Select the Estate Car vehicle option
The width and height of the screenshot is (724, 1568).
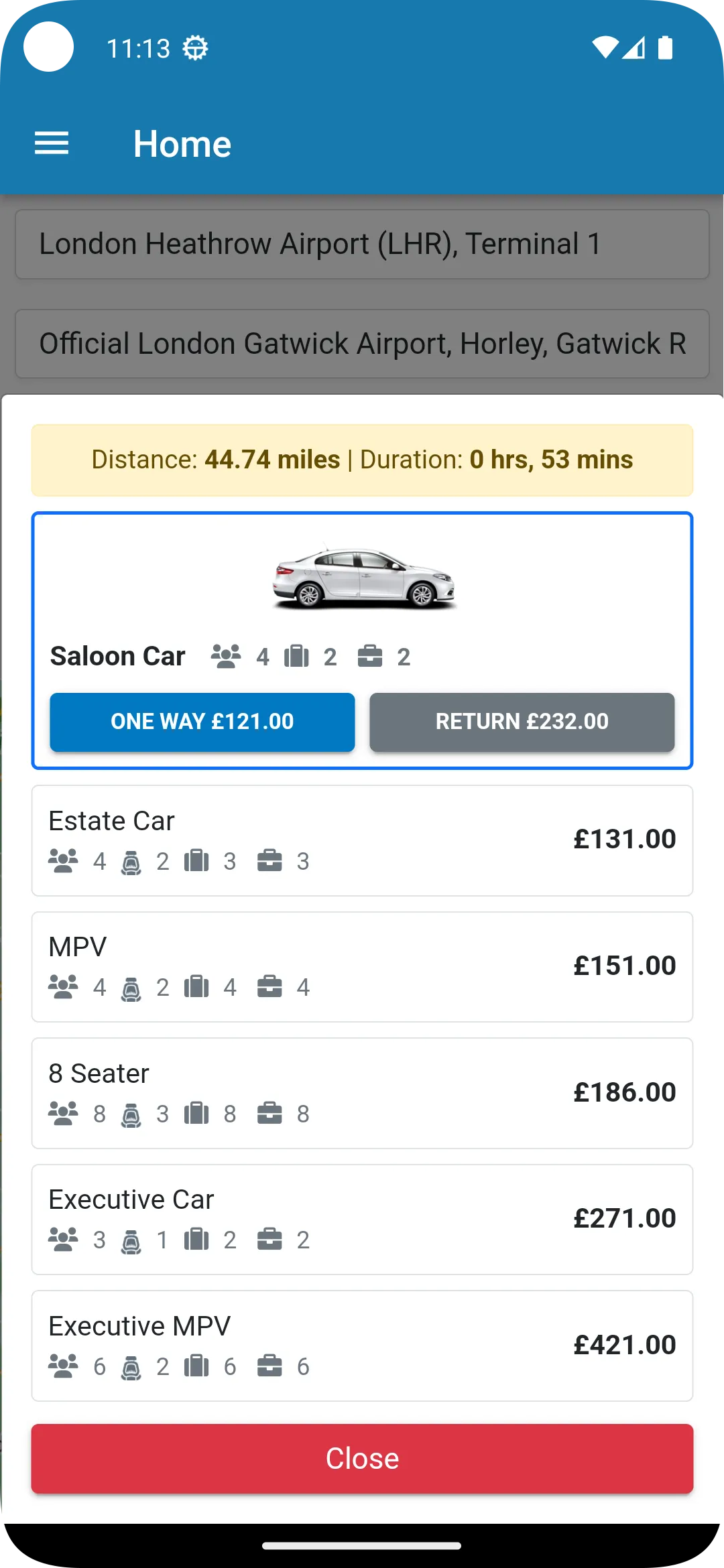[x=362, y=839]
